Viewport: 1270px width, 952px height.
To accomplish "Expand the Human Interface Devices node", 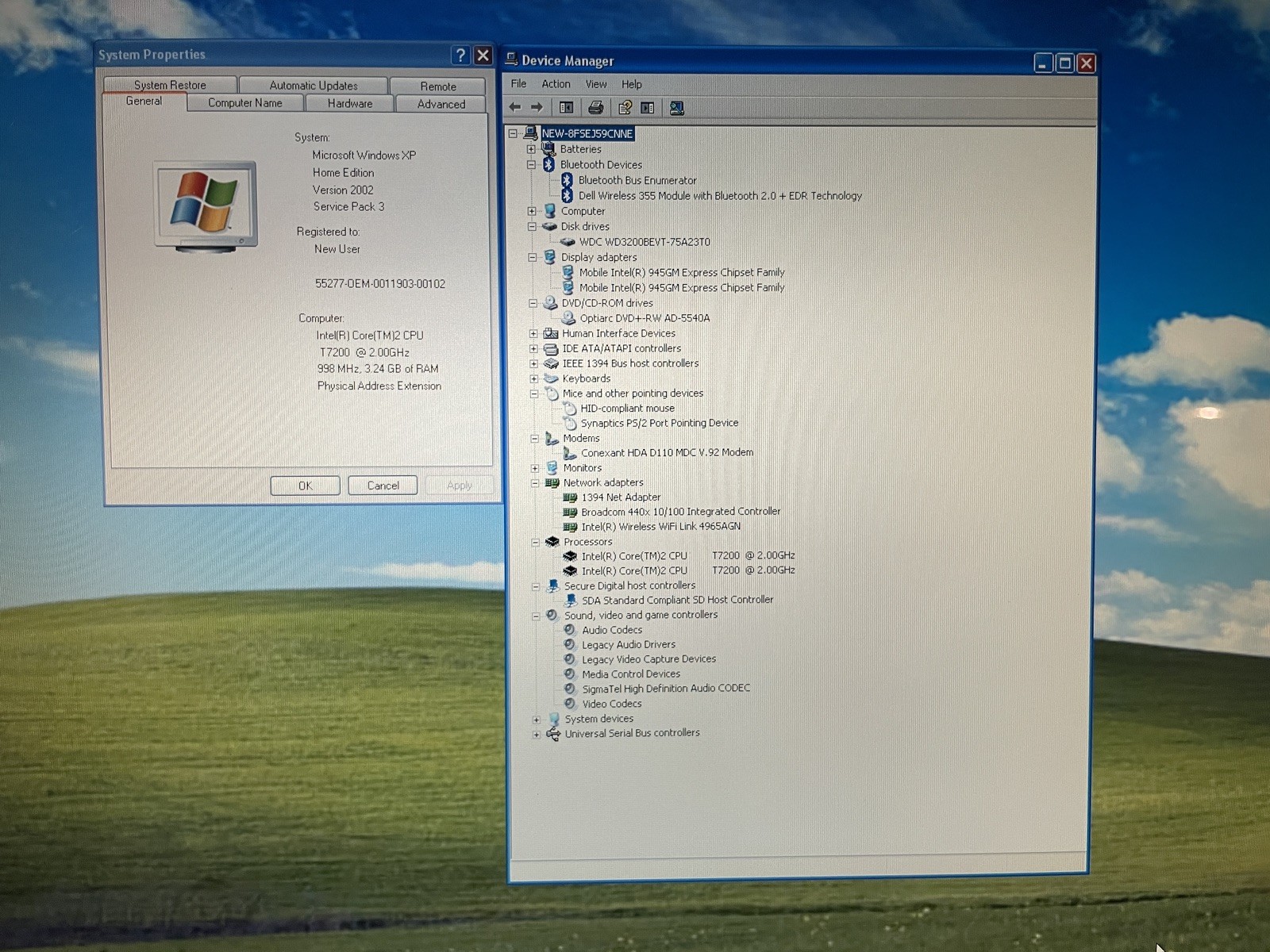I will (533, 334).
